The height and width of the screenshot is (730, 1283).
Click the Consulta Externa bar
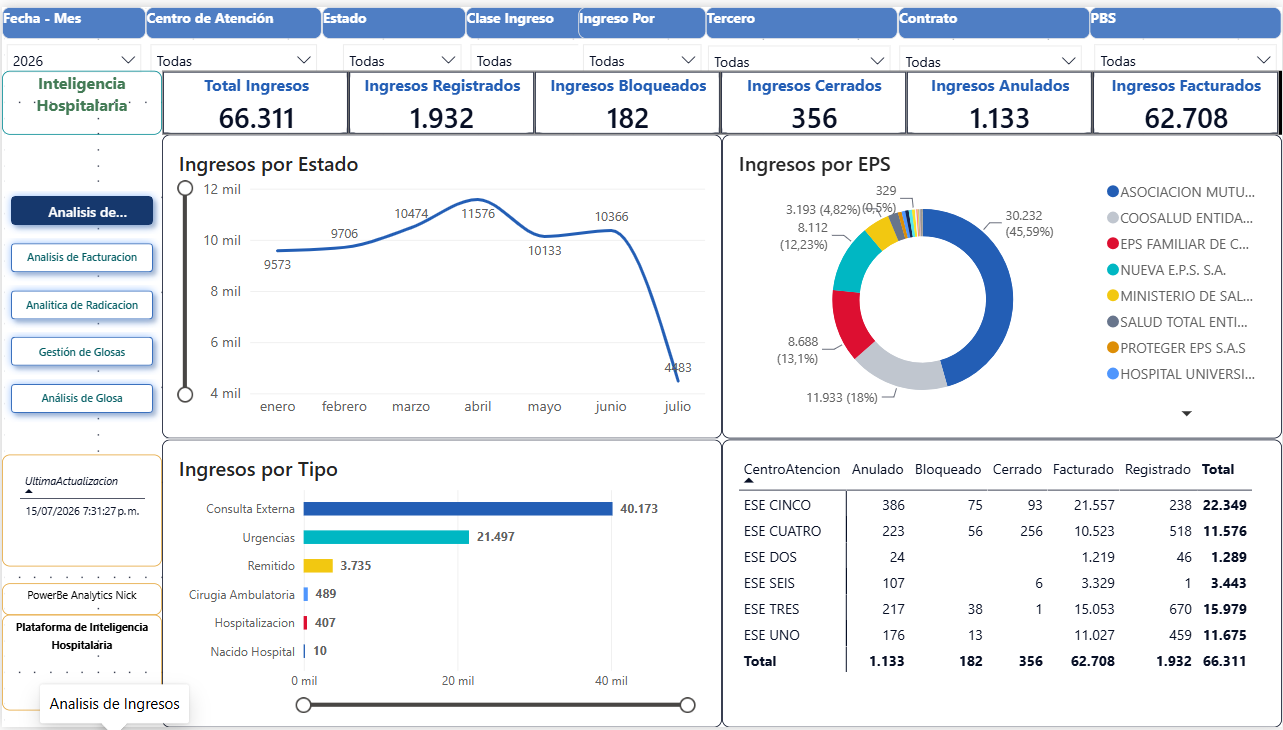tap(458, 509)
